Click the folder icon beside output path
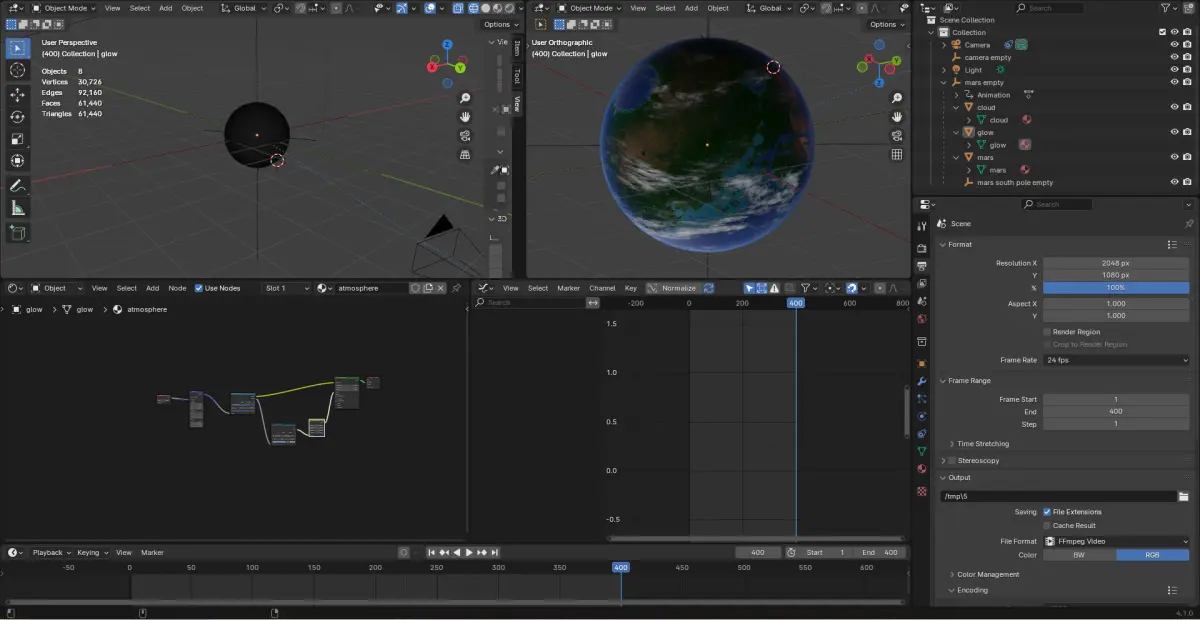Viewport: 1200px width, 620px height. [x=1183, y=496]
